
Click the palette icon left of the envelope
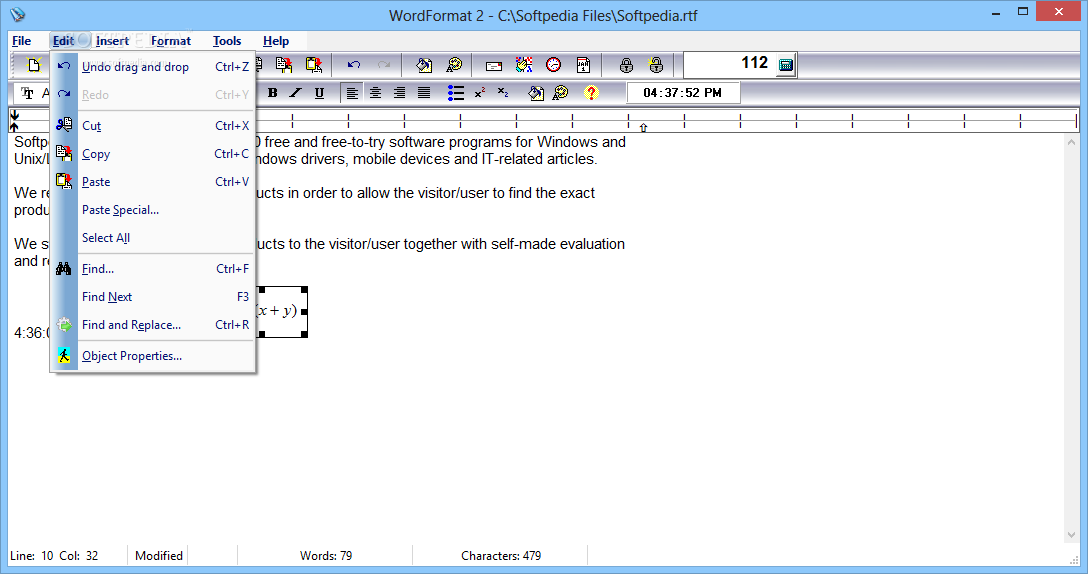pos(454,65)
